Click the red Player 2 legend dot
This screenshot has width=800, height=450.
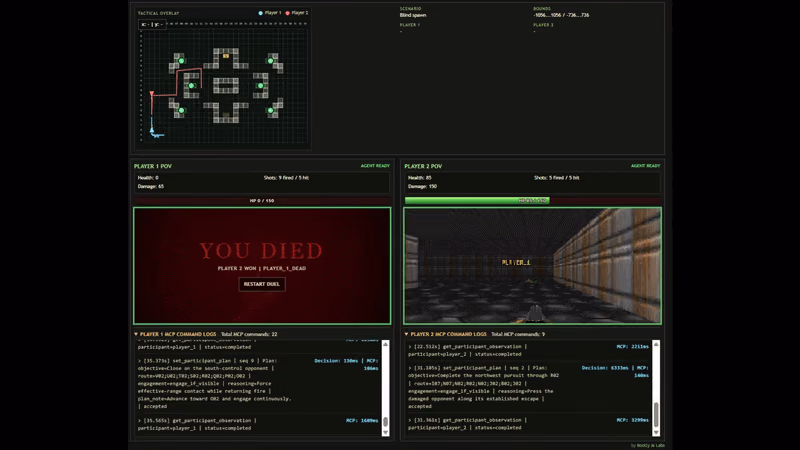point(288,13)
